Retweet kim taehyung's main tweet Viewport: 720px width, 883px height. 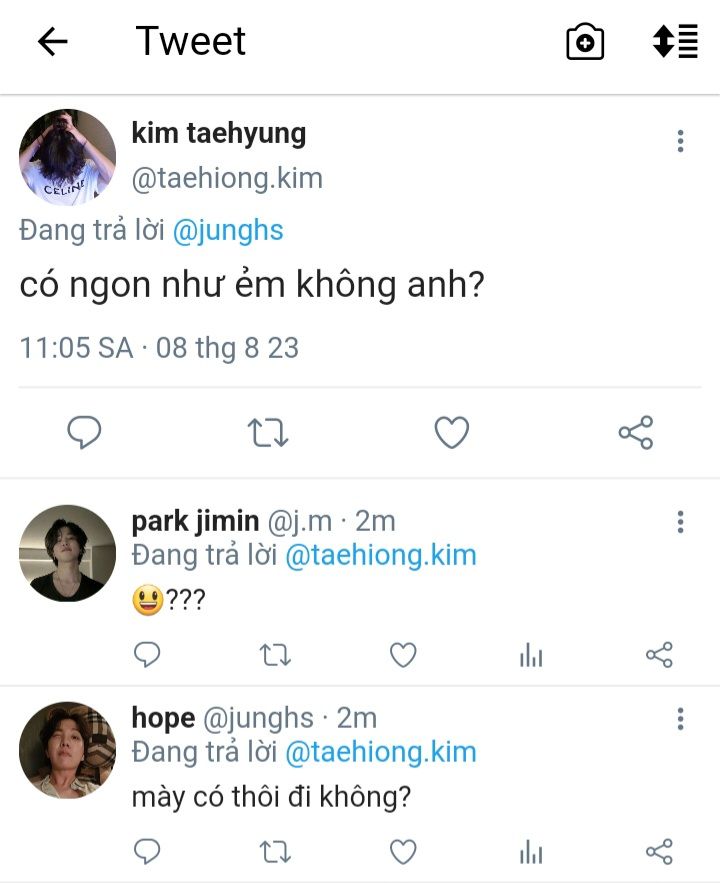[x=268, y=432]
